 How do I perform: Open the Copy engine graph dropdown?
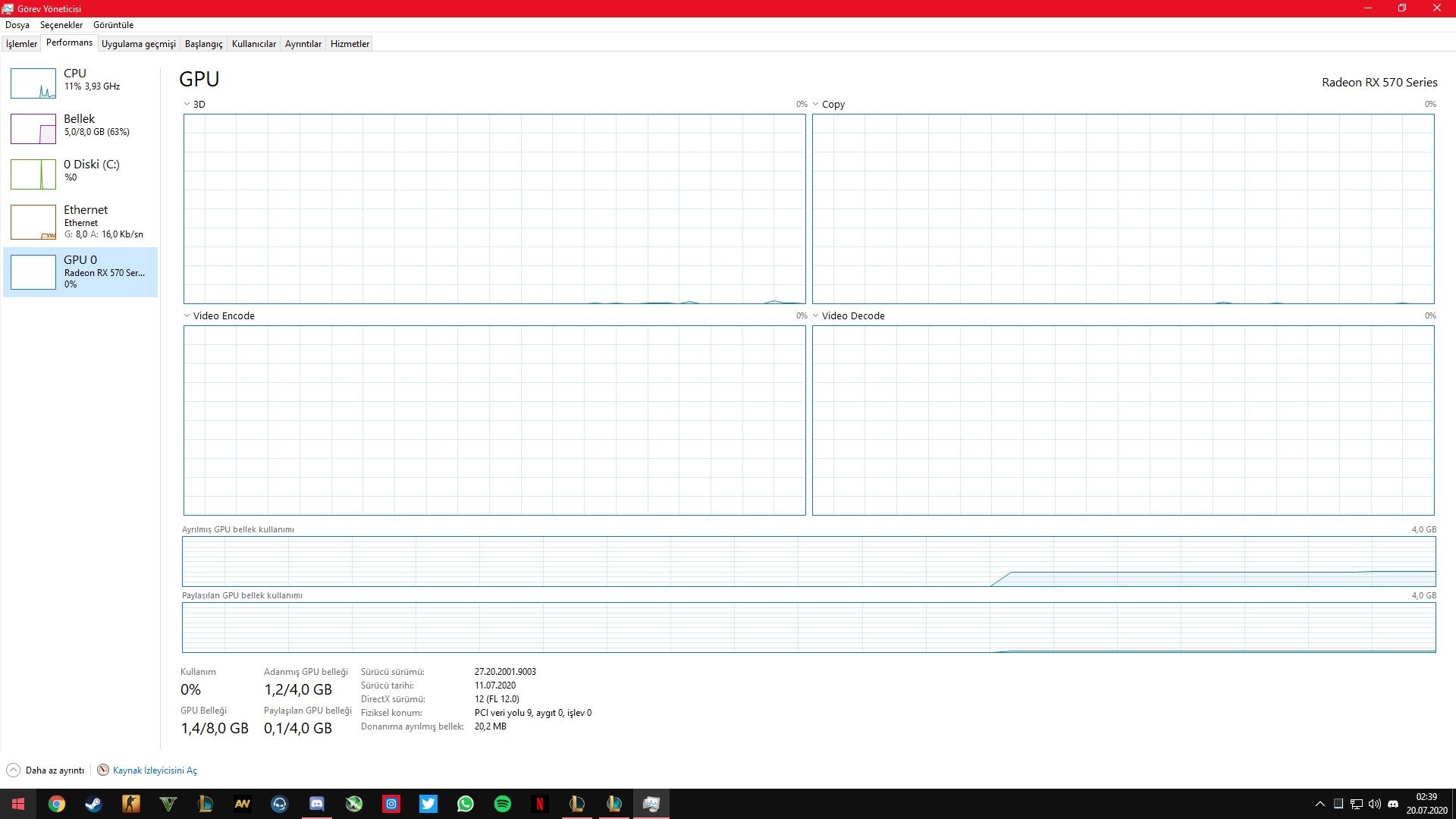point(816,104)
